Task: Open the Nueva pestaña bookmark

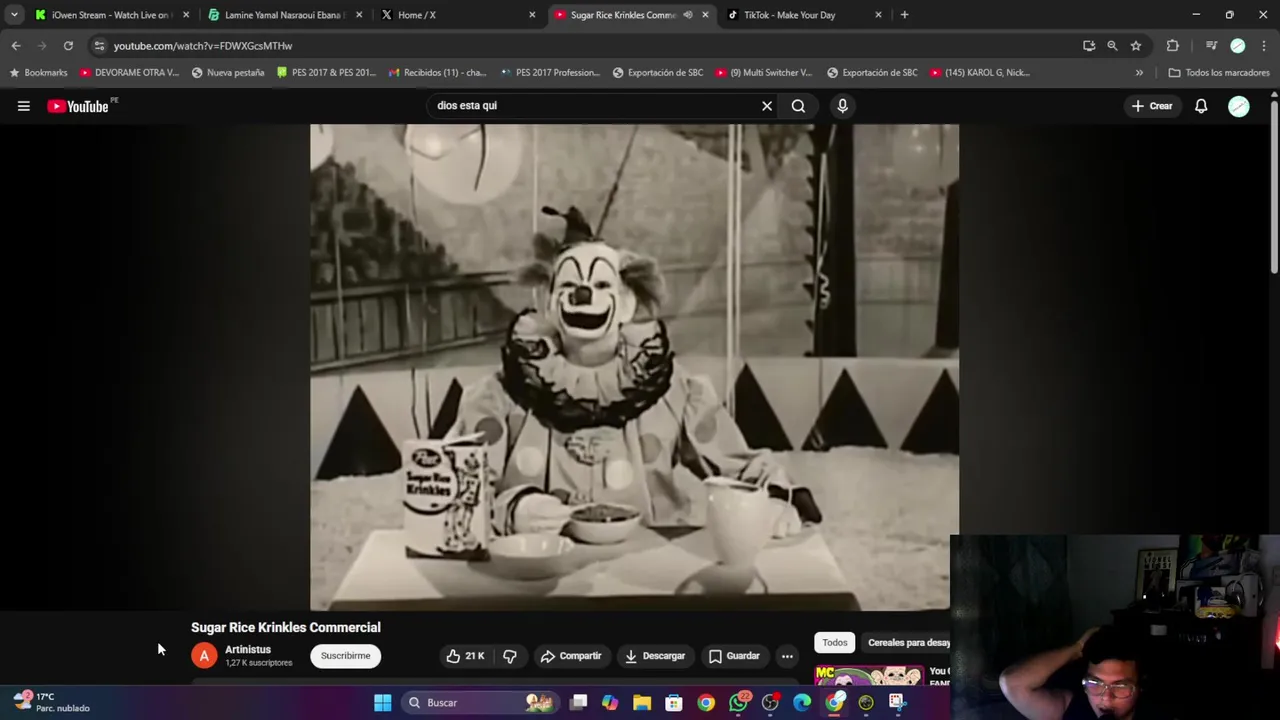Action: (227, 73)
